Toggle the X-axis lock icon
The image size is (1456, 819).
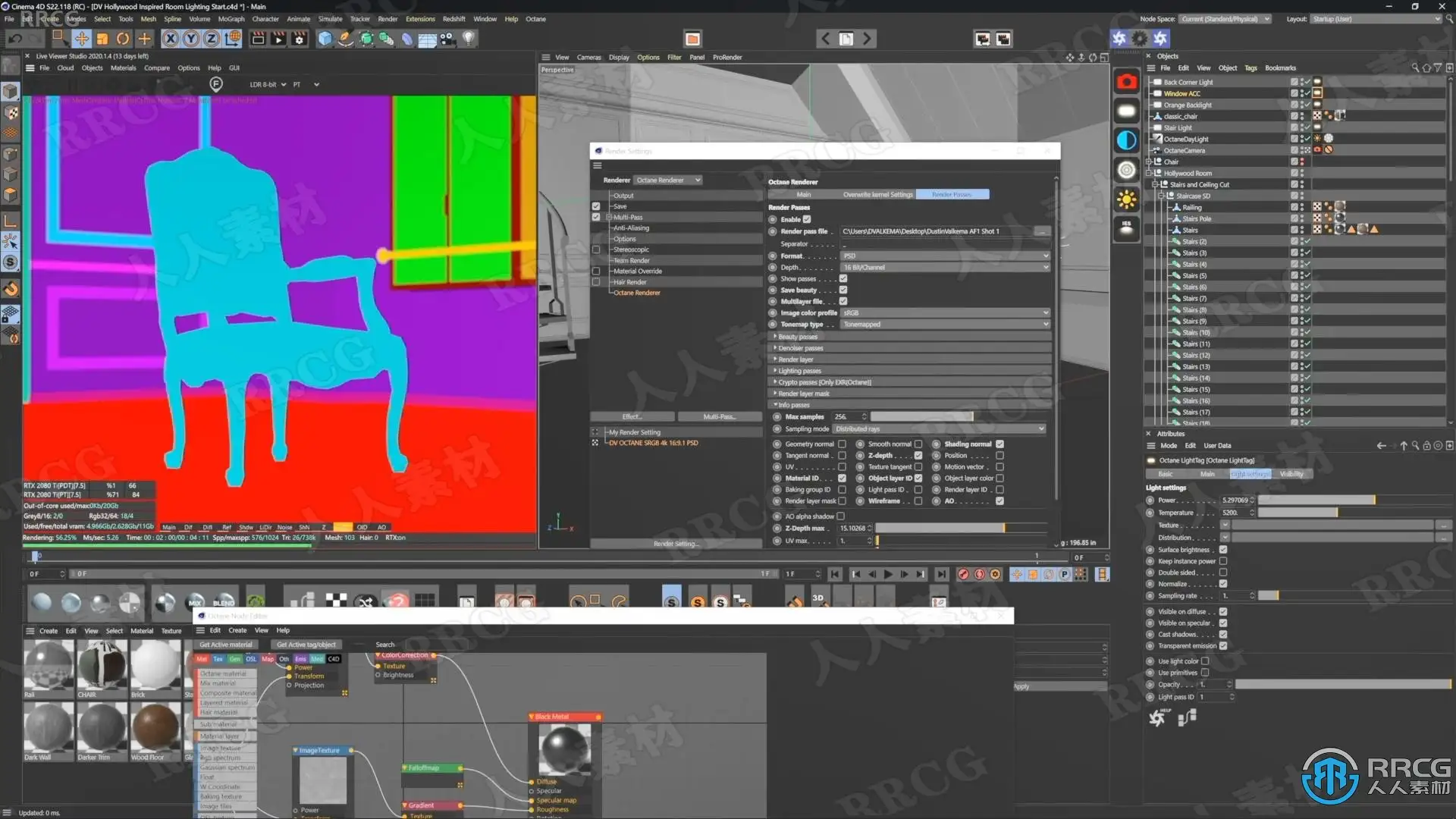171,39
